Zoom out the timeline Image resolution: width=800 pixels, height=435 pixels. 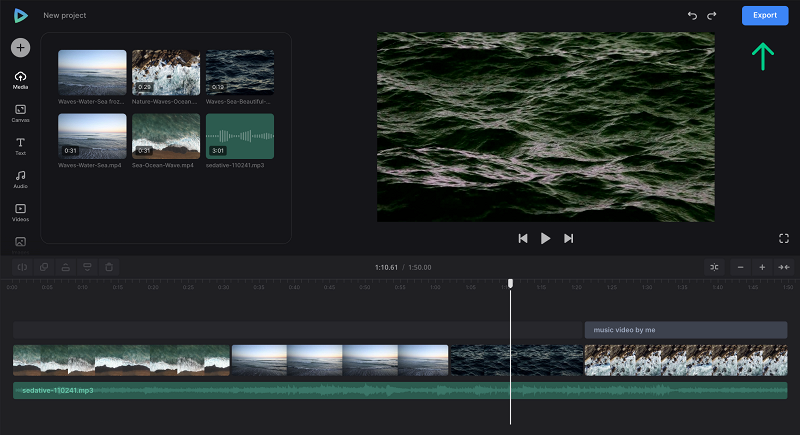[x=740, y=267]
